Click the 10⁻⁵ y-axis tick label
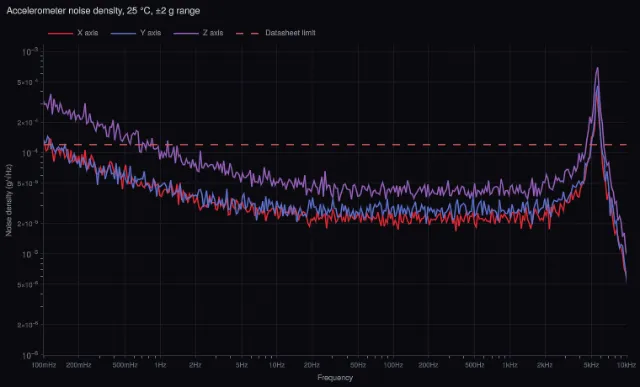The image size is (640, 387). click(31, 254)
